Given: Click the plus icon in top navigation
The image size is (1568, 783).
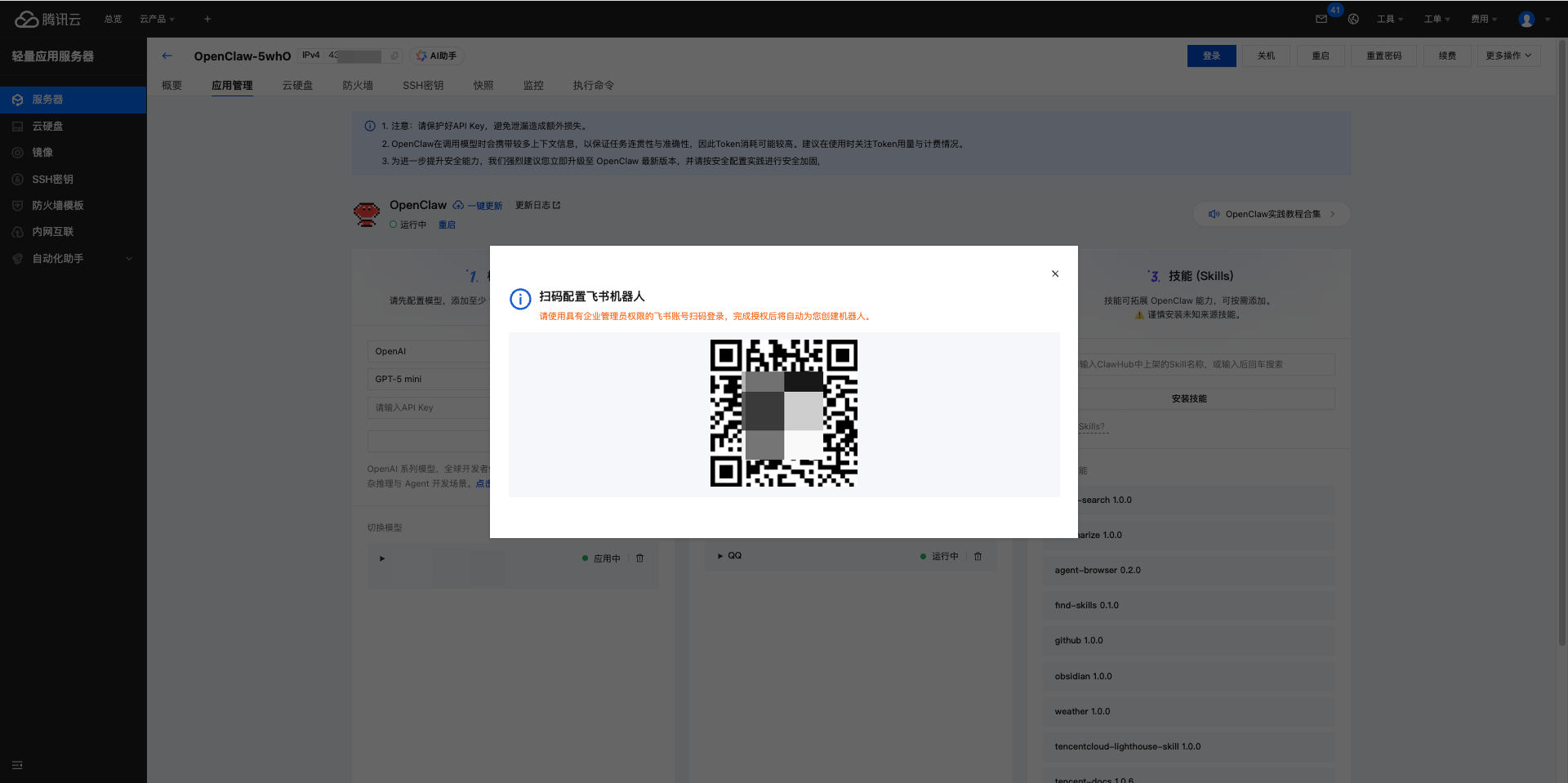Looking at the screenshot, I should 207,19.
